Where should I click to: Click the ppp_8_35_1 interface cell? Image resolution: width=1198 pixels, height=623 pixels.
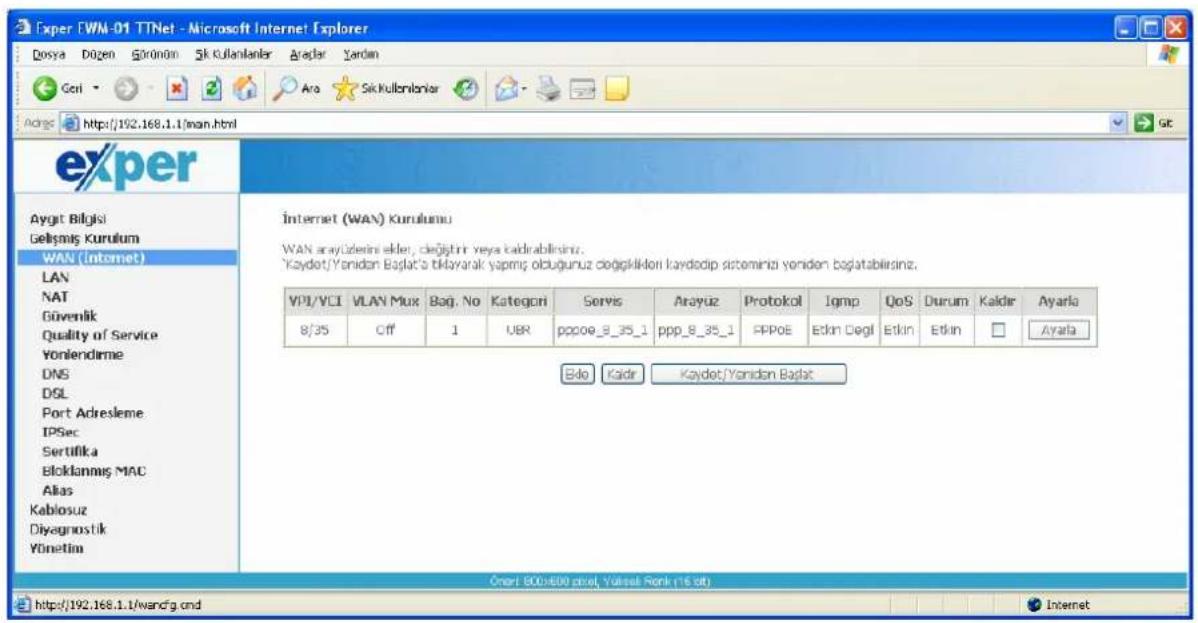(696, 330)
